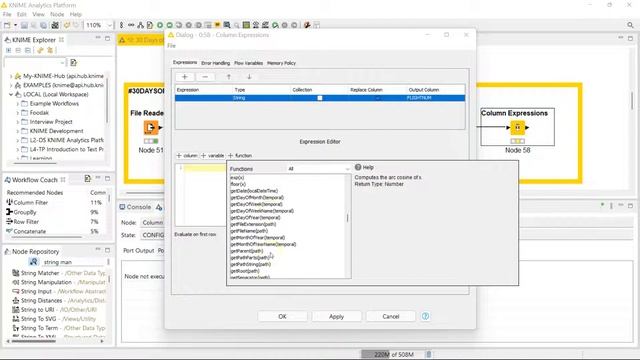Click the GroupBy recommended node icon
The width and height of the screenshot is (640, 360).
pos(9,212)
